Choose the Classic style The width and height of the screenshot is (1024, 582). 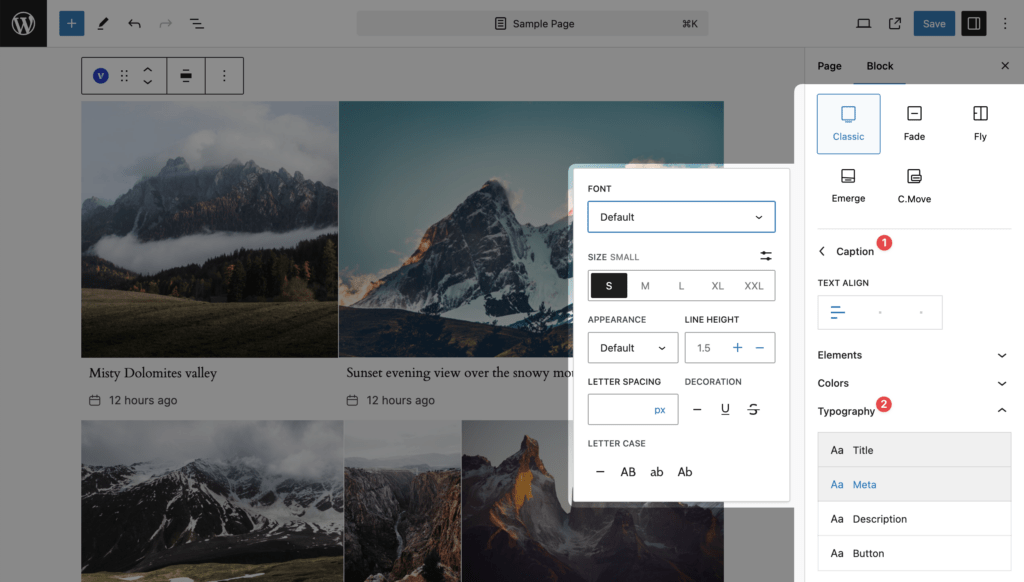[x=848, y=123]
